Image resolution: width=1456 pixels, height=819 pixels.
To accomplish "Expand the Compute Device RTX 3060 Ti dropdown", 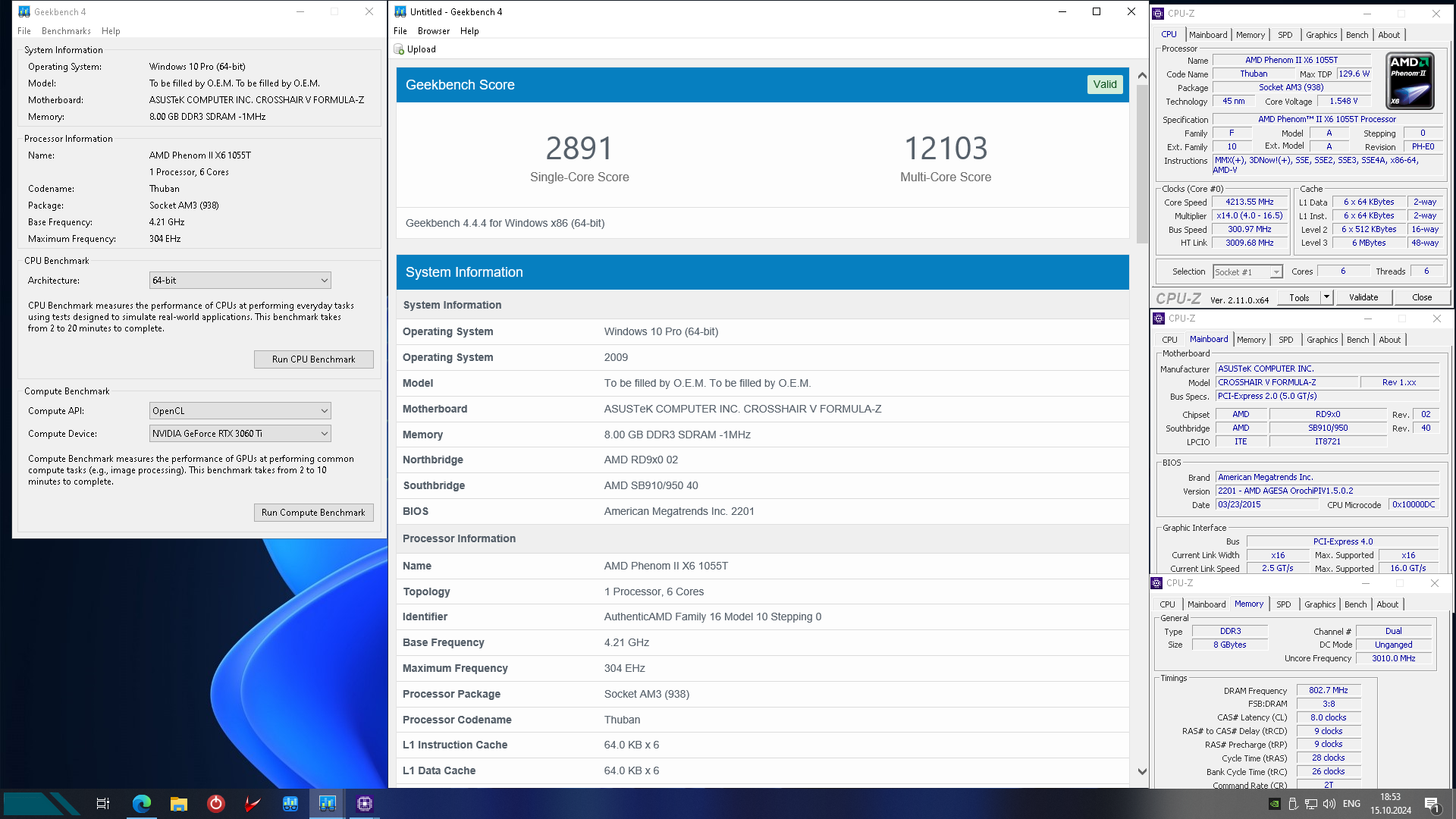I will (240, 434).
